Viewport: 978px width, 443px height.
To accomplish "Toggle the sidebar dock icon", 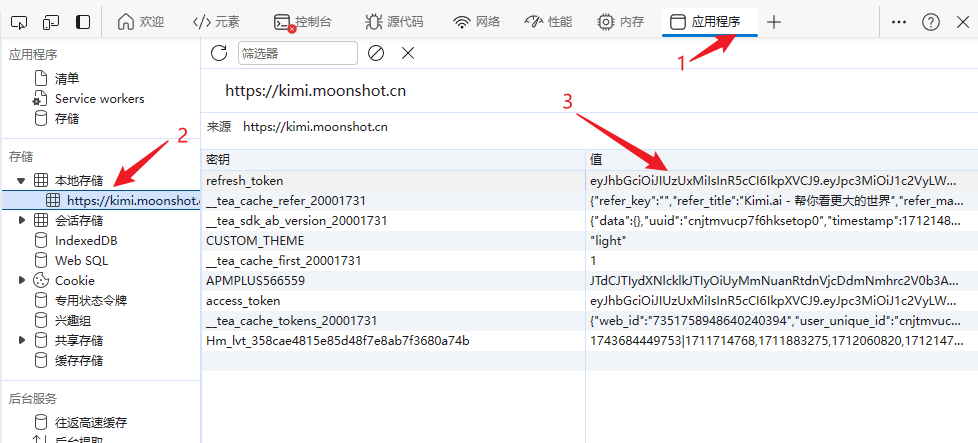I will 83,22.
